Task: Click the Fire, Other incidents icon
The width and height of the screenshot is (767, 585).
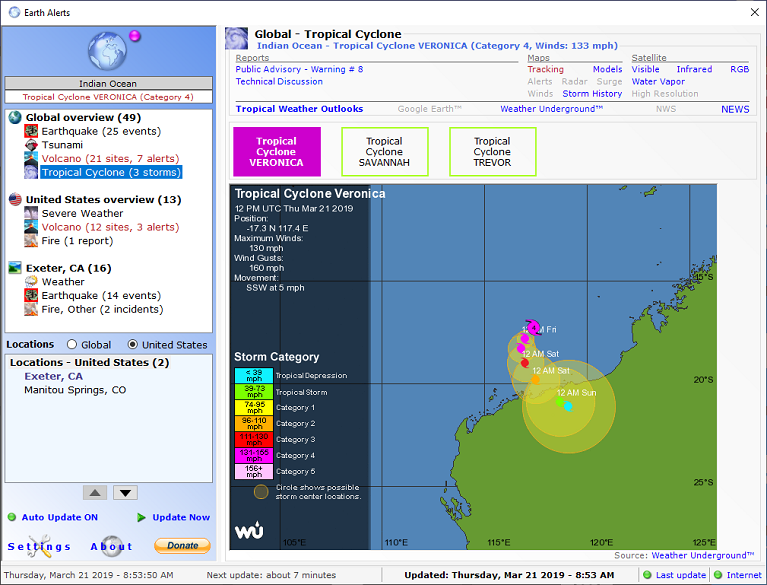Action: tap(31, 309)
